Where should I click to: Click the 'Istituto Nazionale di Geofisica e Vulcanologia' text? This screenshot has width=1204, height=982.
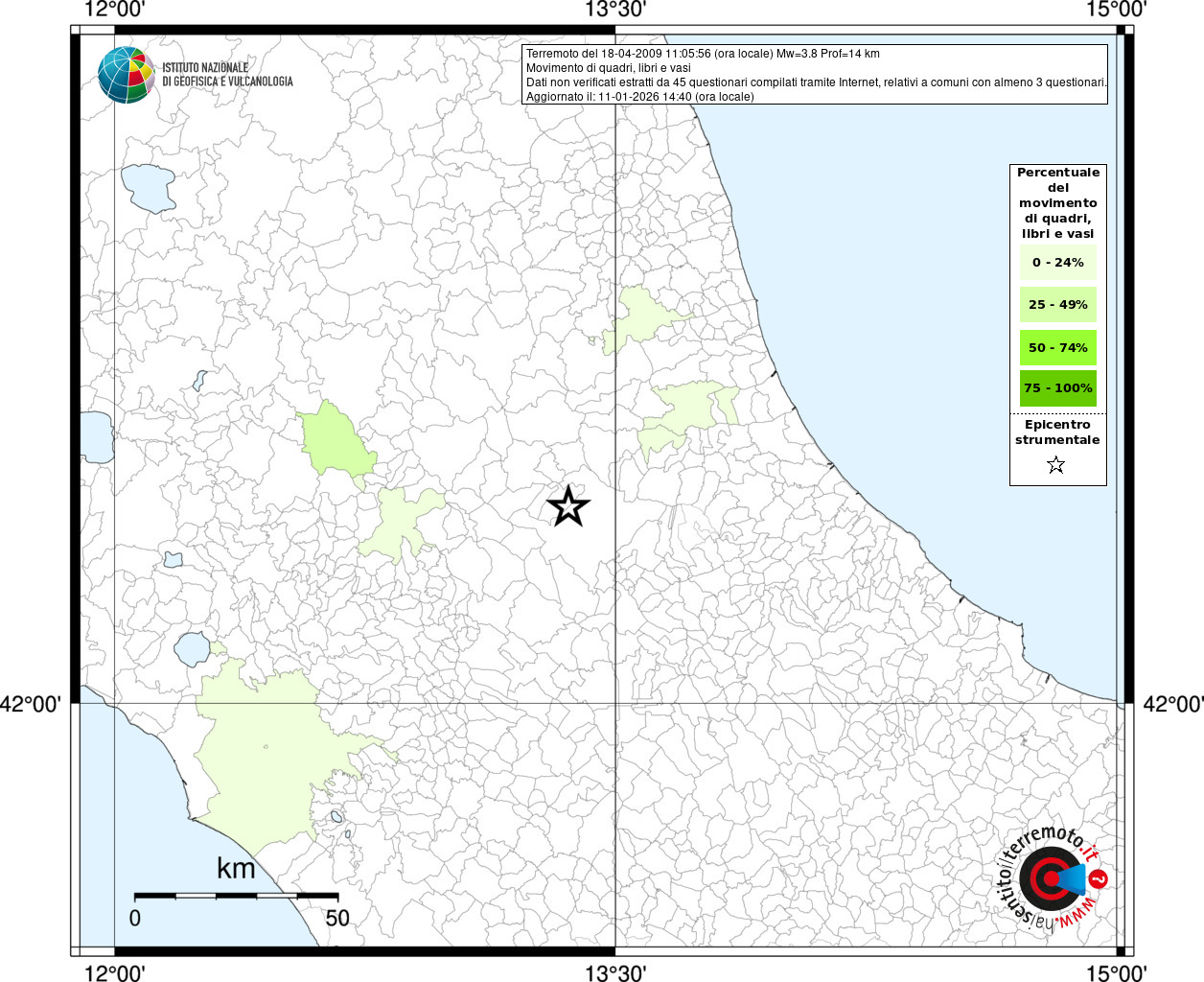click(x=227, y=75)
